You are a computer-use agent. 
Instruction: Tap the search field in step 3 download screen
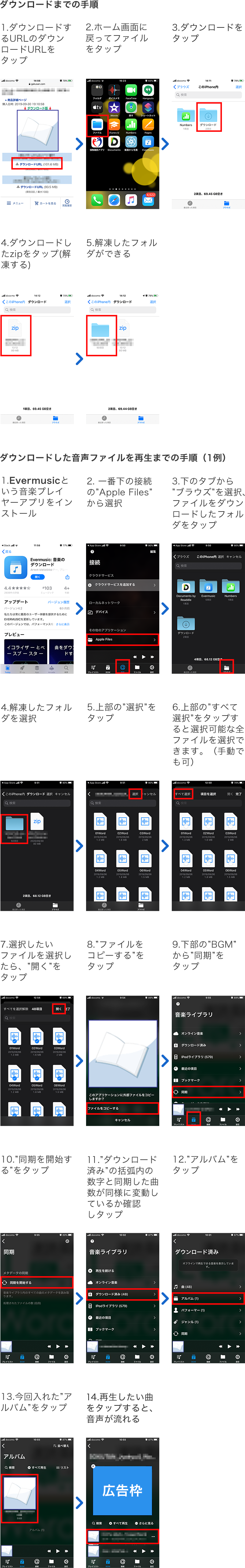(208, 95)
